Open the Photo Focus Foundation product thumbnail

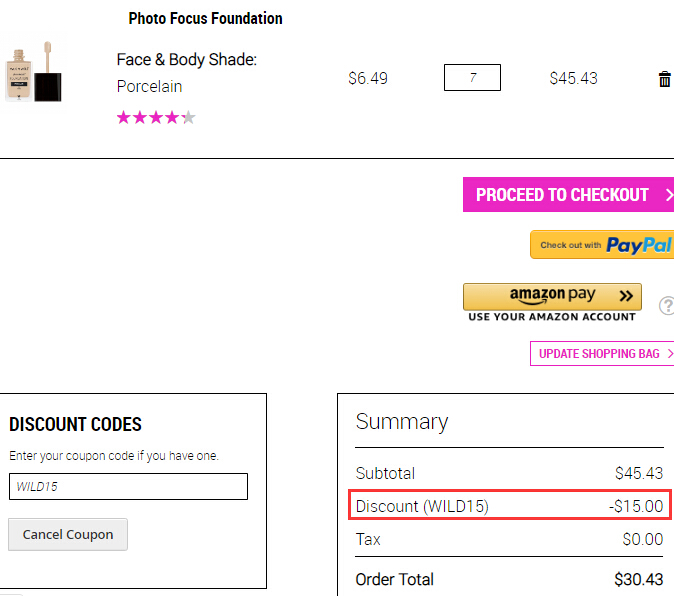[x=34, y=72]
